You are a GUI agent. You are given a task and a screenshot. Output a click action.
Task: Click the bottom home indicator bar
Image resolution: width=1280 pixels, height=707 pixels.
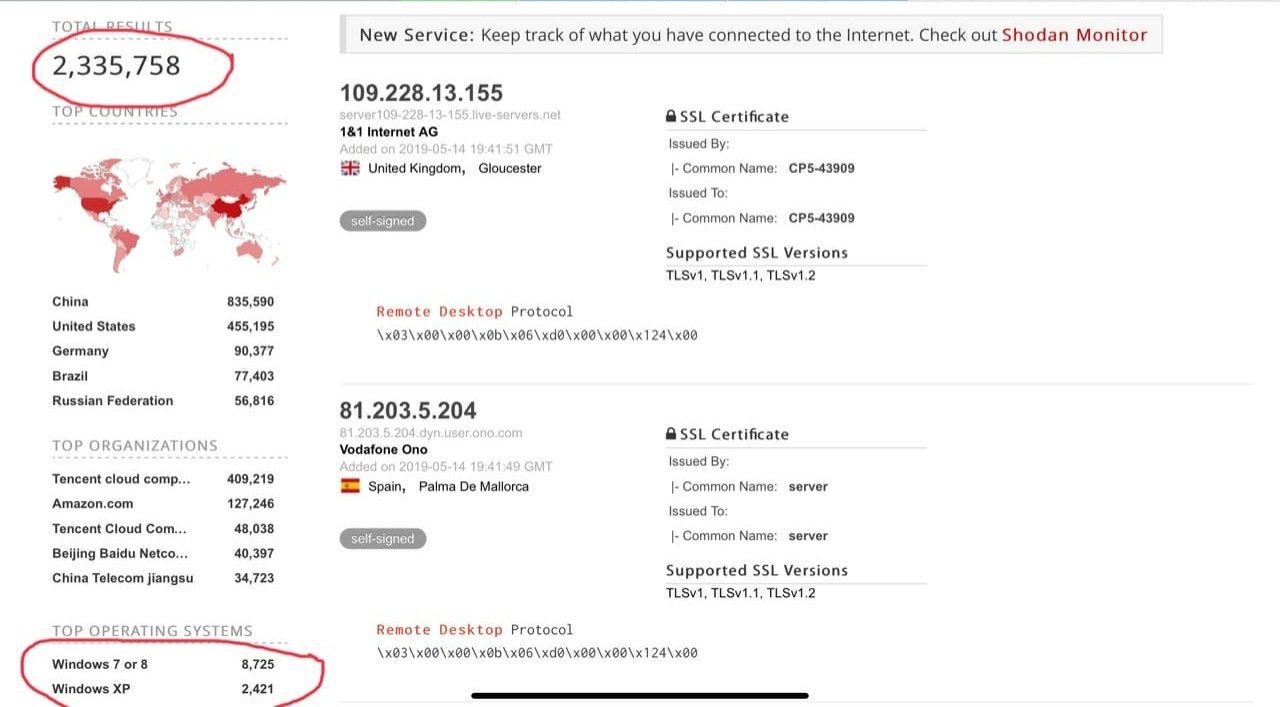pyautogui.click(x=640, y=695)
